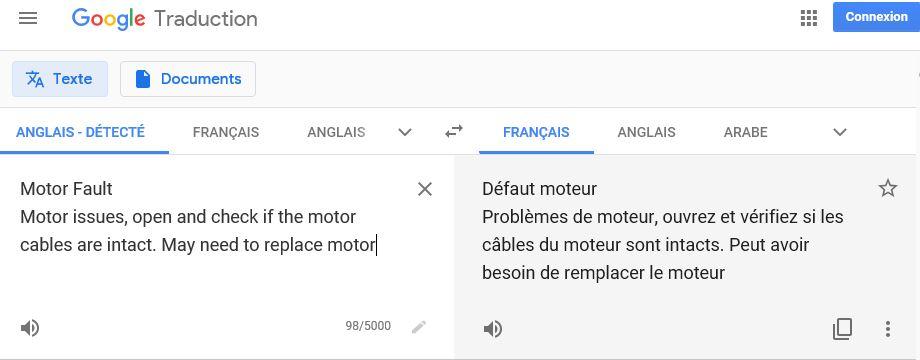The image size is (920, 360).
Task: Choose Arabe as target language
Action: tap(745, 132)
